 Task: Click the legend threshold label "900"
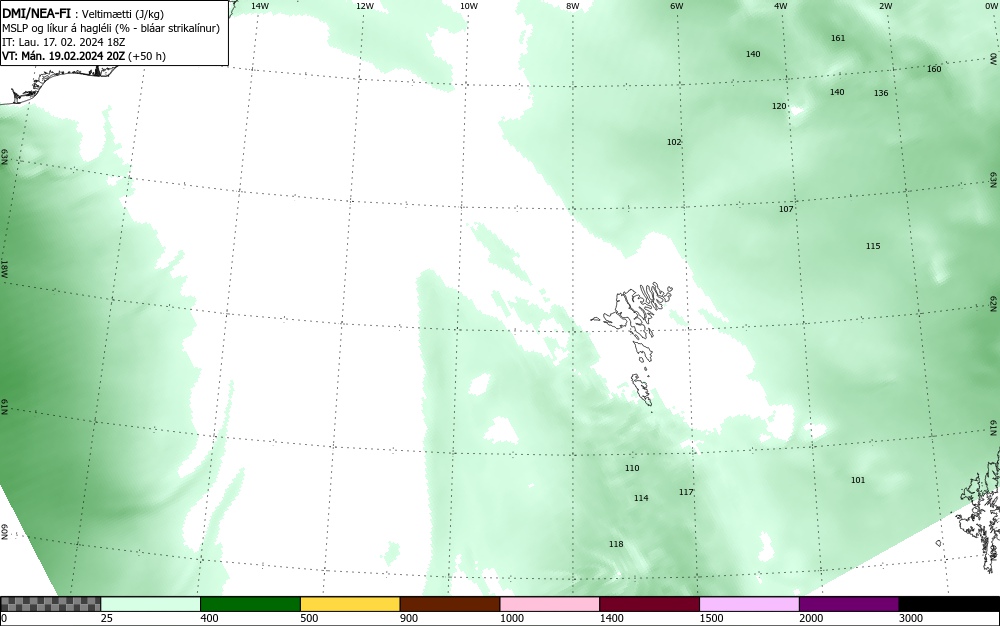[x=409, y=618]
